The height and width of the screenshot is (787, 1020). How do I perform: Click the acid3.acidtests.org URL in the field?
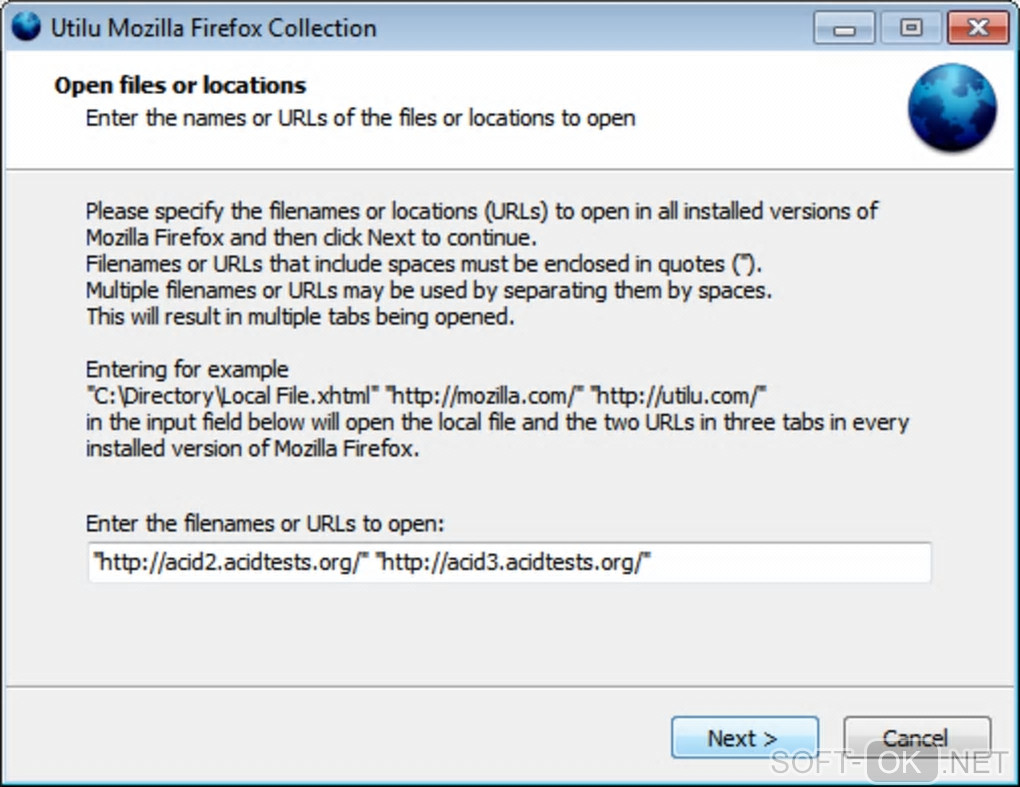[x=513, y=563]
